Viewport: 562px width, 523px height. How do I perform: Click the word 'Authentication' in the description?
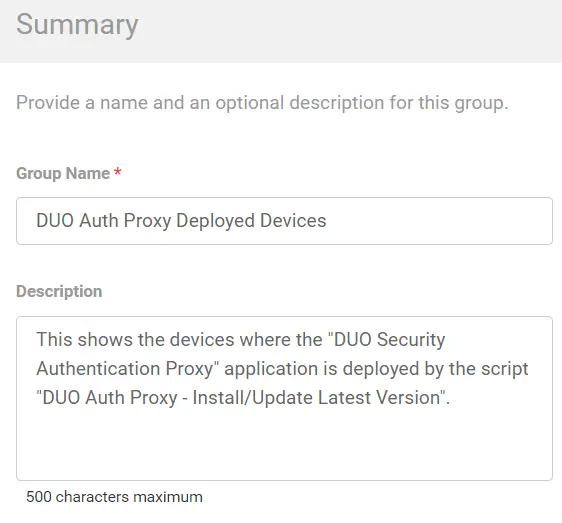98,369
